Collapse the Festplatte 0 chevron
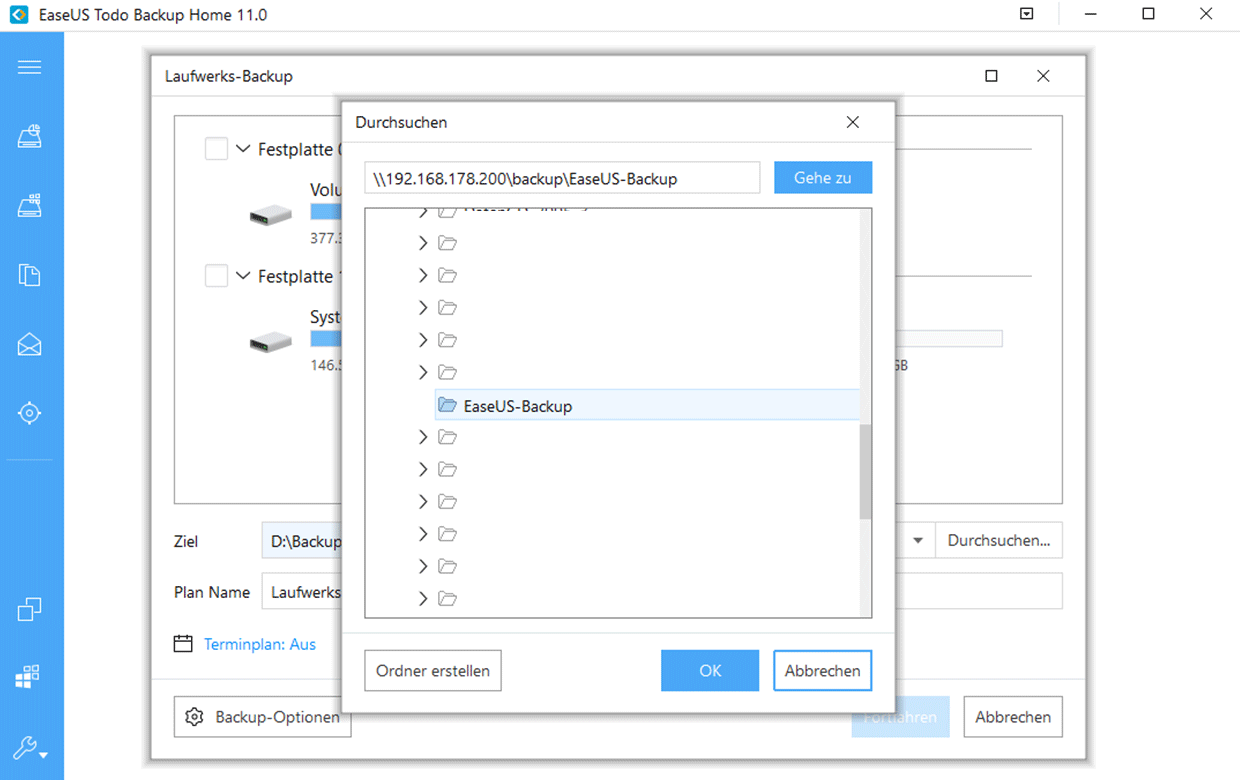 (x=243, y=149)
